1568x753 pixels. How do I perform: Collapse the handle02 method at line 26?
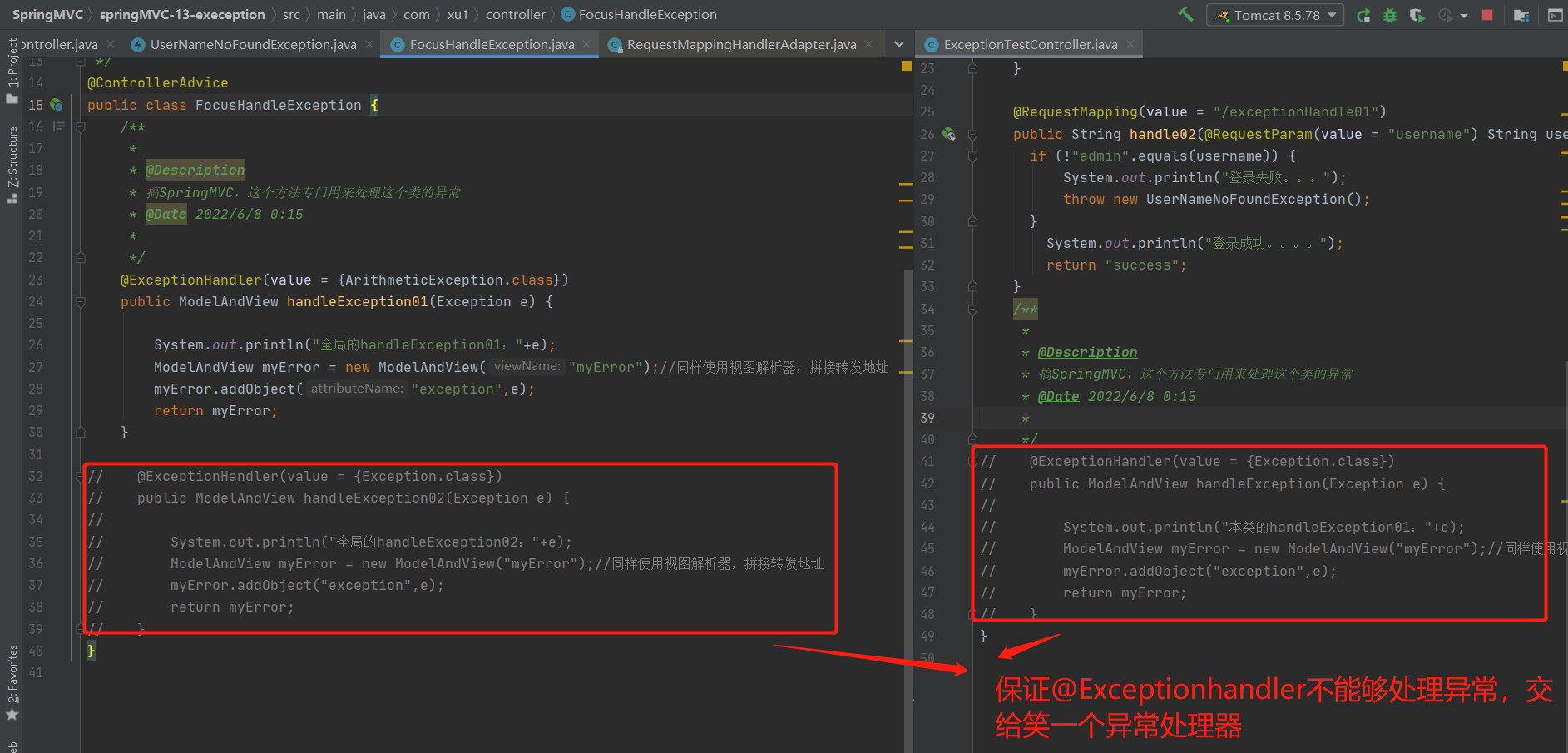click(x=972, y=135)
